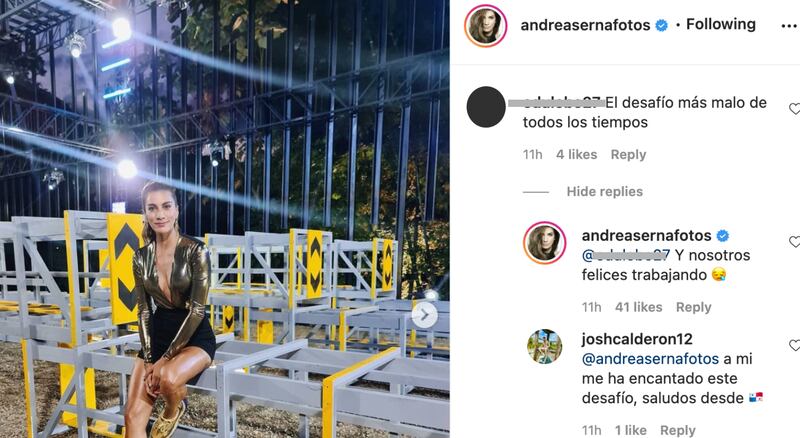The width and height of the screenshot is (800, 438).
Task: Reply to the comment with 4 likes
Action: [x=628, y=155]
